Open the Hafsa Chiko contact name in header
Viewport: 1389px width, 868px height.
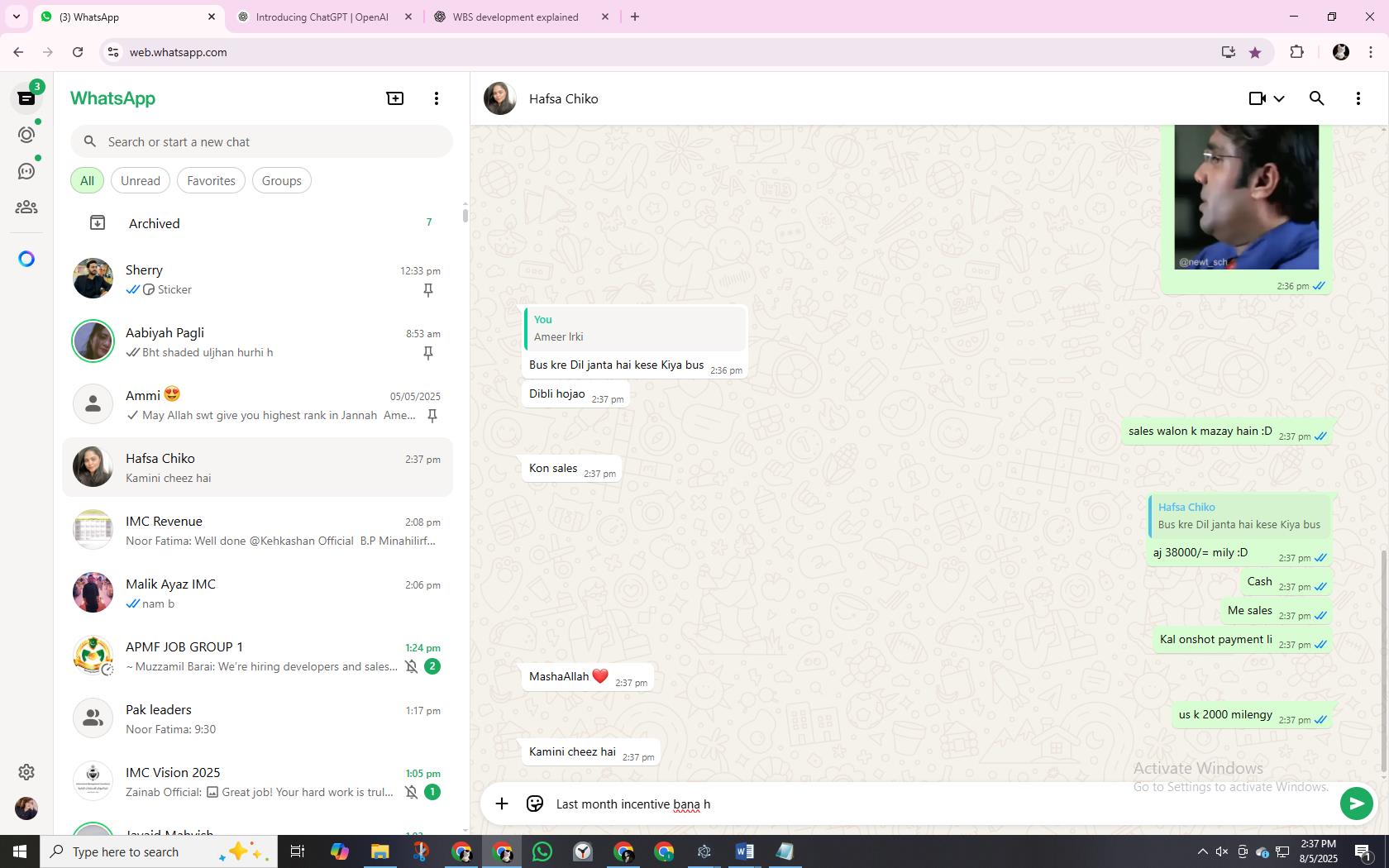tap(564, 98)
